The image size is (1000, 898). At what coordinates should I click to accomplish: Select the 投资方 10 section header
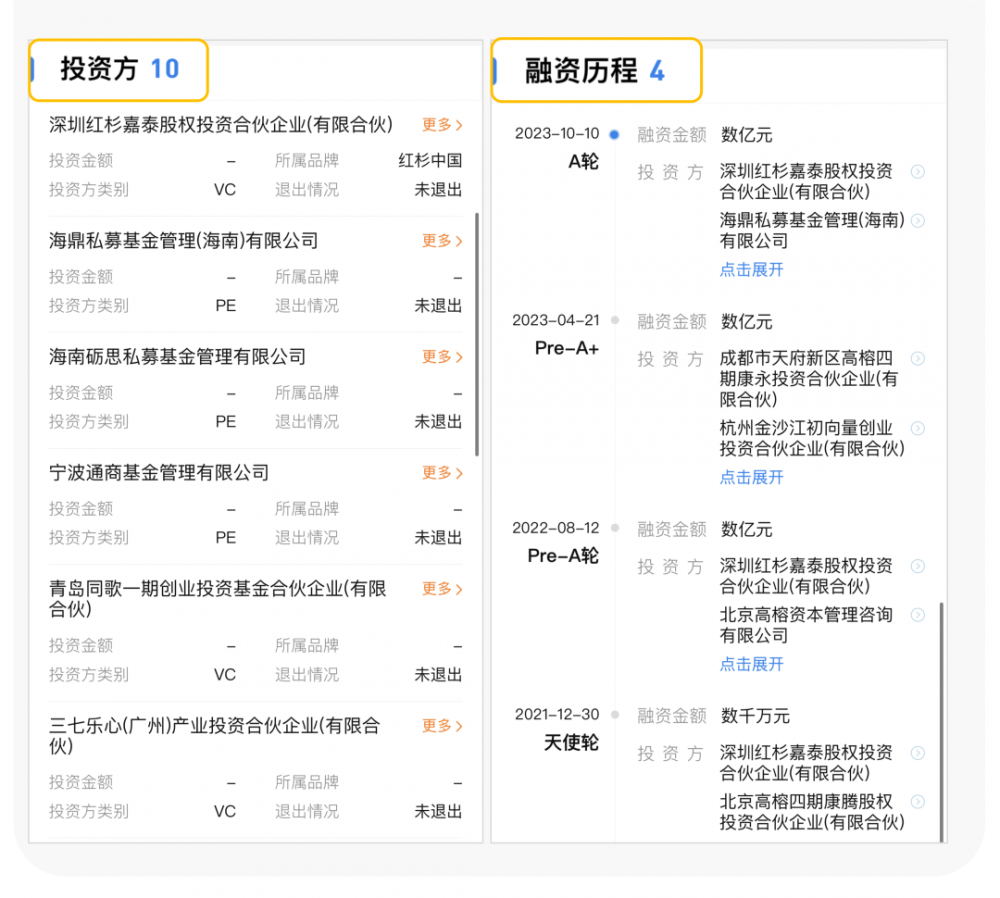[x=119, y=69]
